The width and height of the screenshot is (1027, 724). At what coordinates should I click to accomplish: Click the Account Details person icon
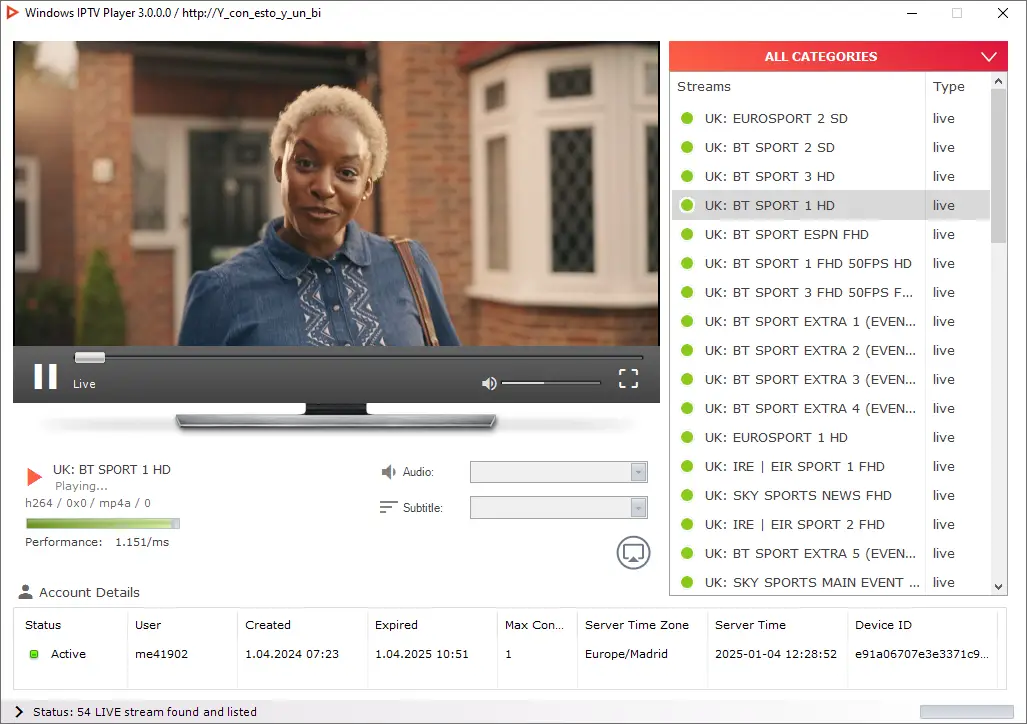point(26,592)
